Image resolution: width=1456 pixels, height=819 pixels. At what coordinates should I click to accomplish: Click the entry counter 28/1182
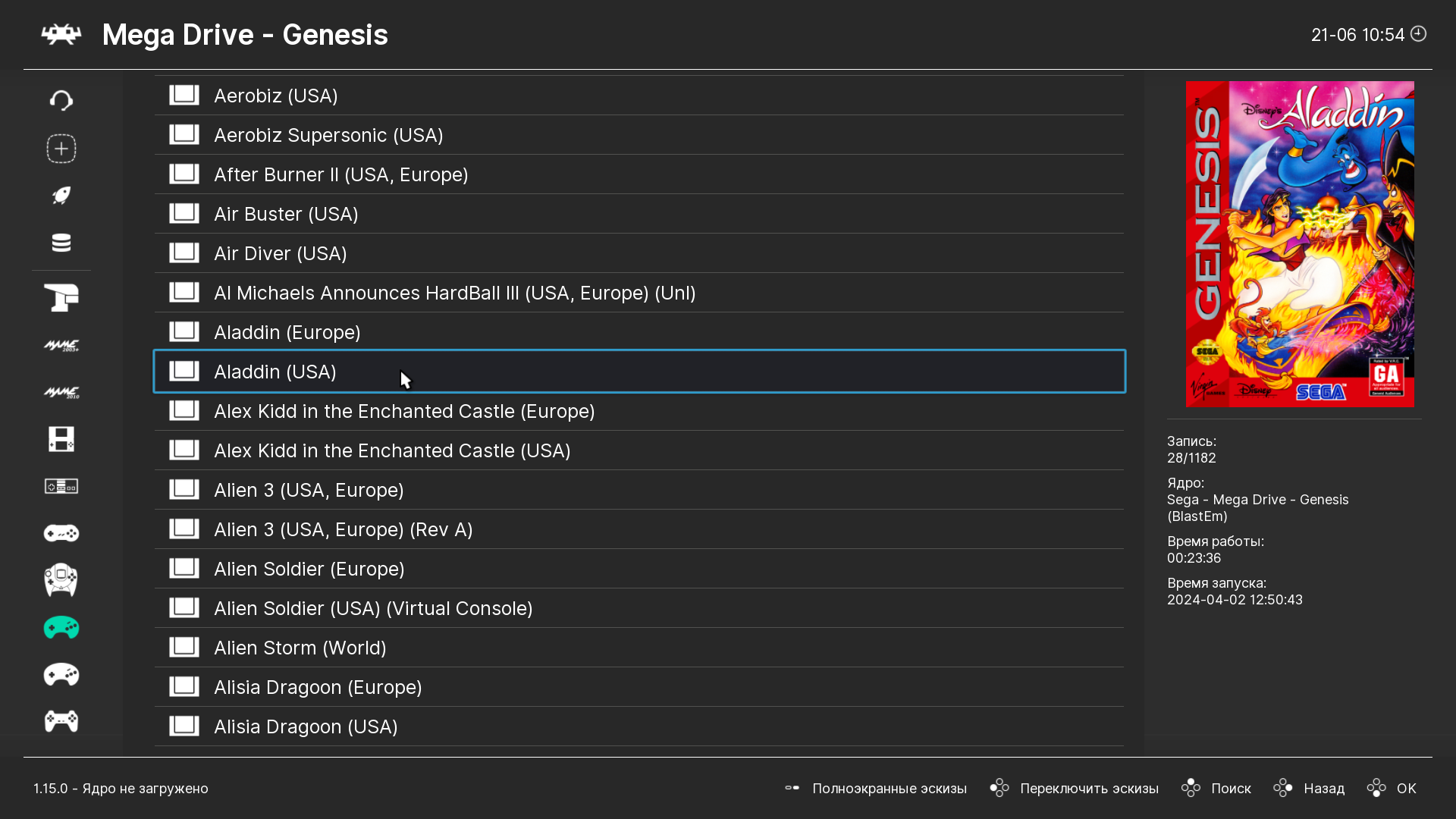tap(1191, 458)
